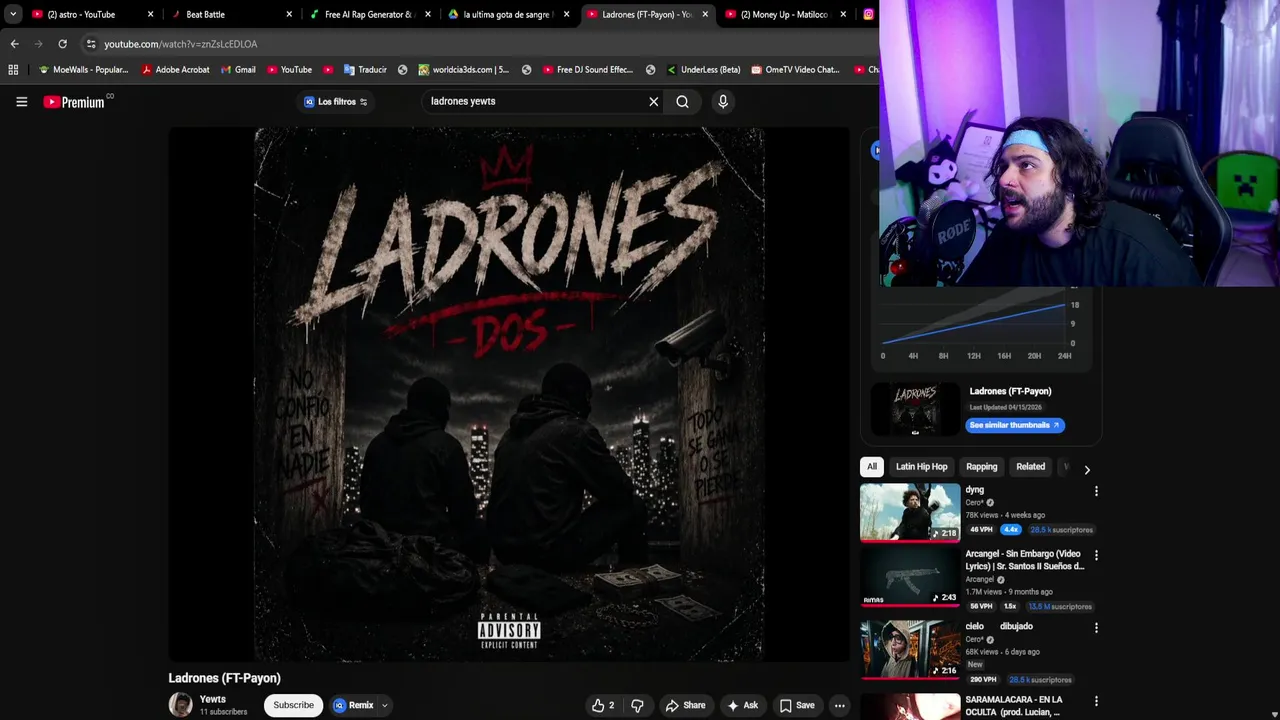Image resolution: width=1280 pixels, height=720 pixels.
Task: Open the cielo dibujado video thumbnail
Action: pos(910,649)
